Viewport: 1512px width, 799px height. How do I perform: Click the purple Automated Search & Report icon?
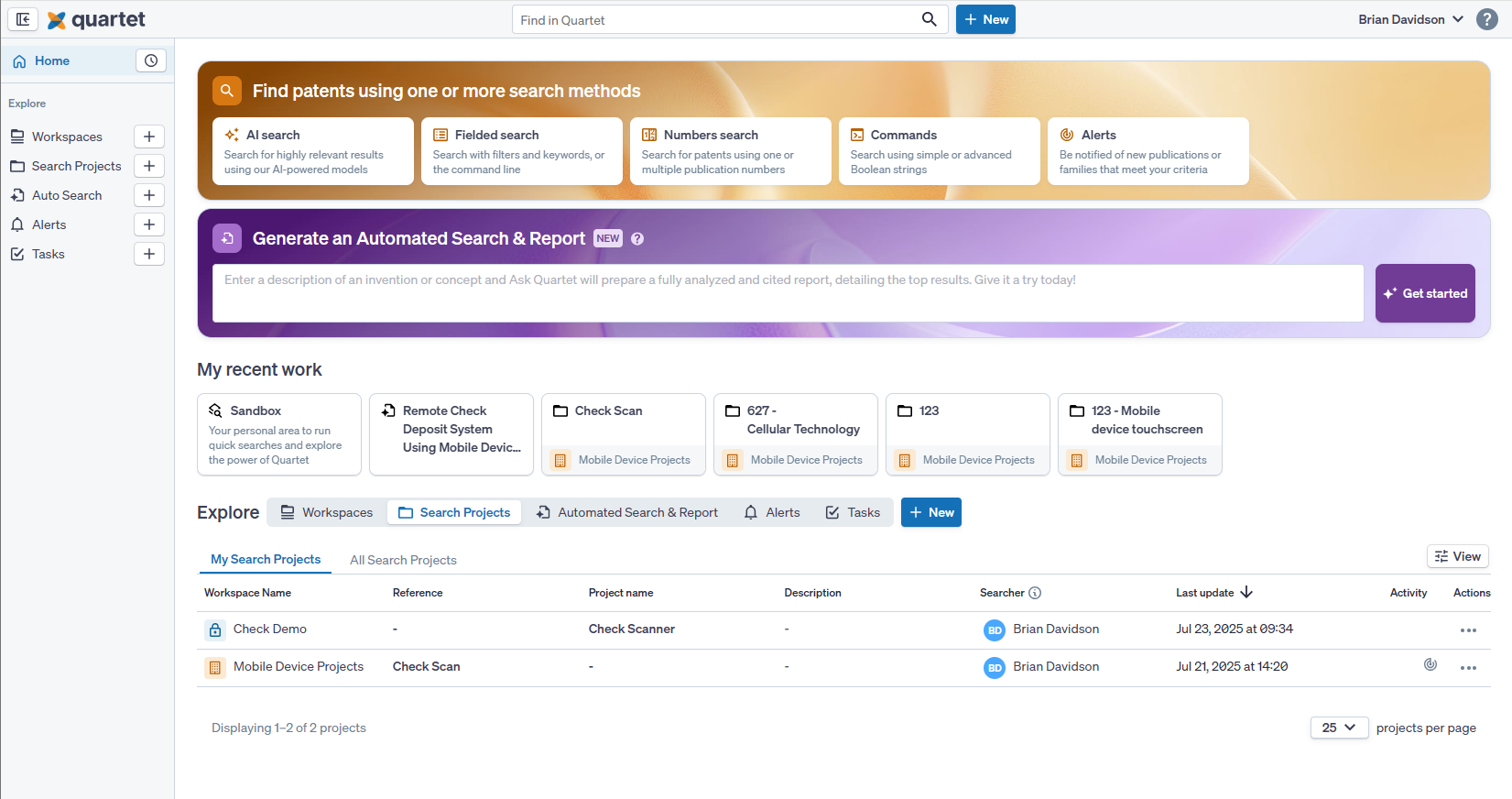click(x=227, y=238)
